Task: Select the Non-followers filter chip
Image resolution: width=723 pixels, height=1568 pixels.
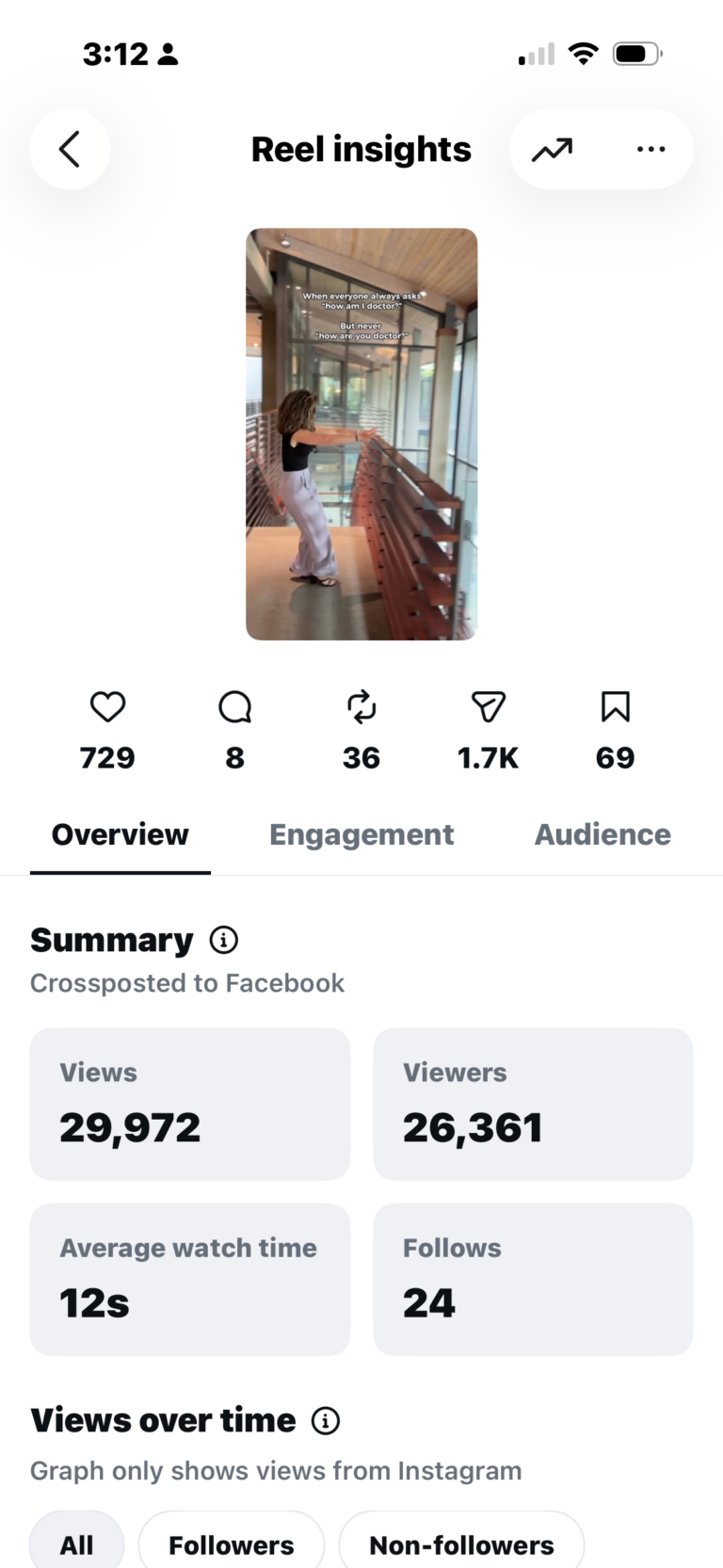Action: [461, 1544]
